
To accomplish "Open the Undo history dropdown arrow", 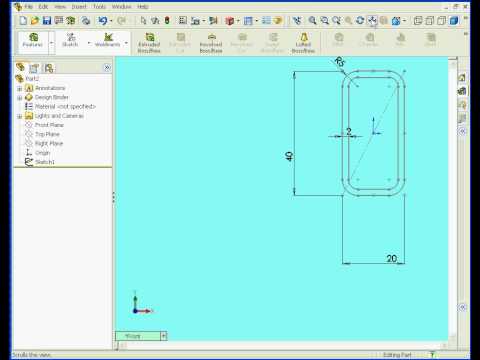I will click(111, 21).
